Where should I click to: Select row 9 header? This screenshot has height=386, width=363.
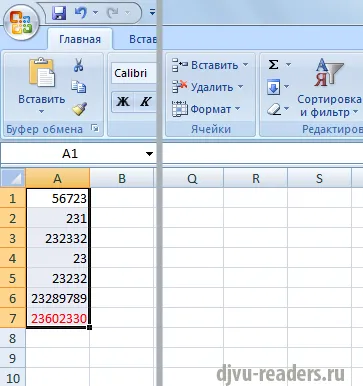click(x=13, y=358)
